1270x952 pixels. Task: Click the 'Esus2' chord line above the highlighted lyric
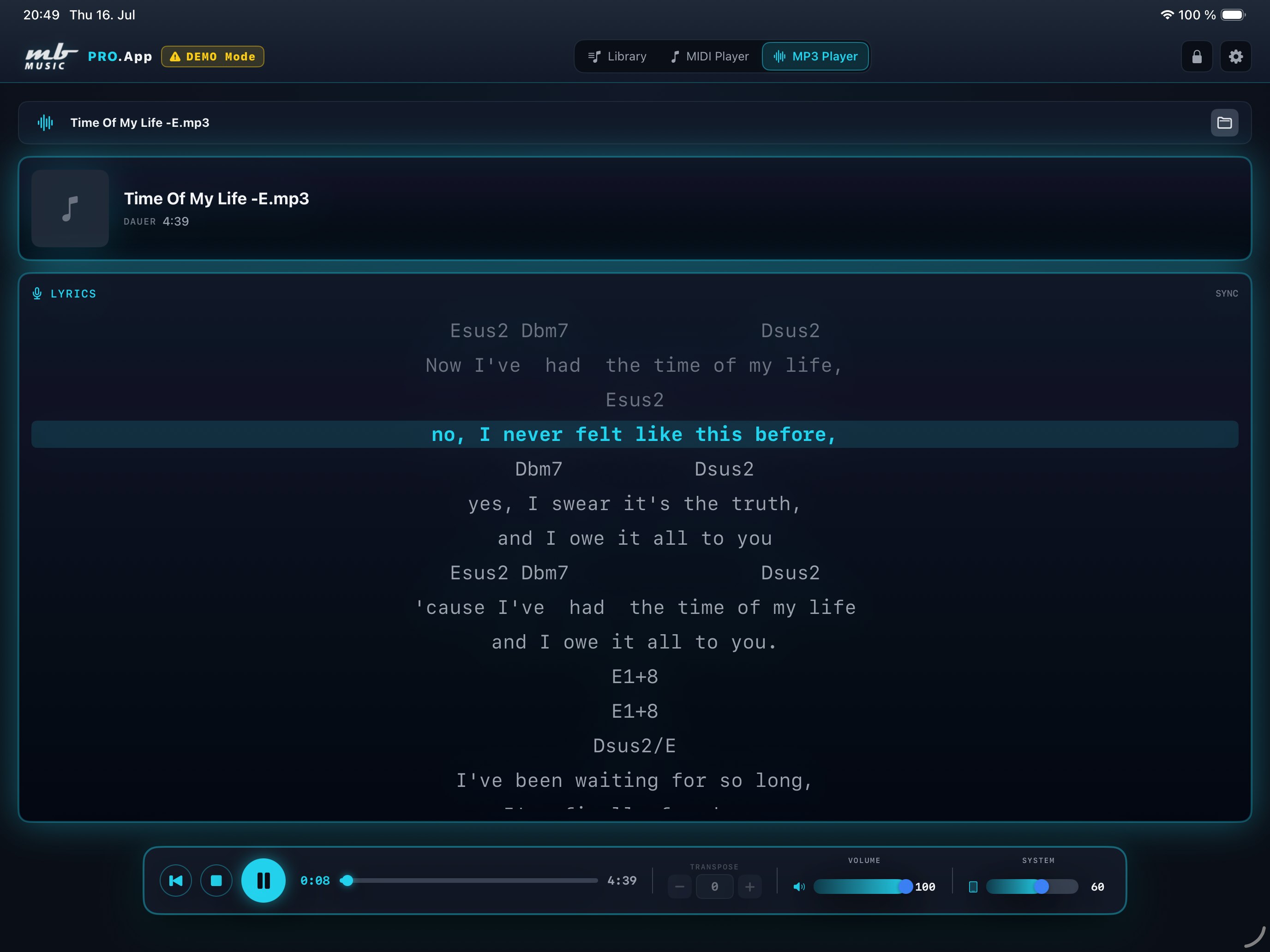coord(635,400)
